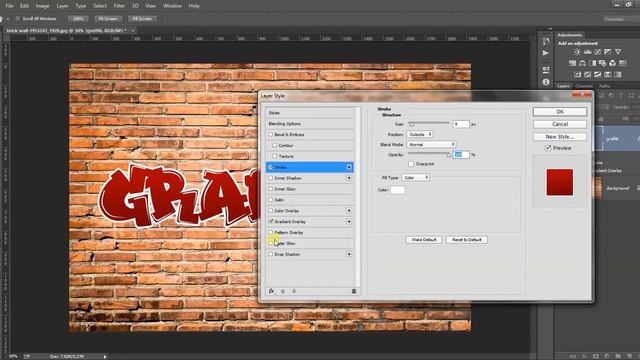Click OK in Layer Style dialog
The height and width of the screenshot is (360, 640).
click(x=560, y=111)
